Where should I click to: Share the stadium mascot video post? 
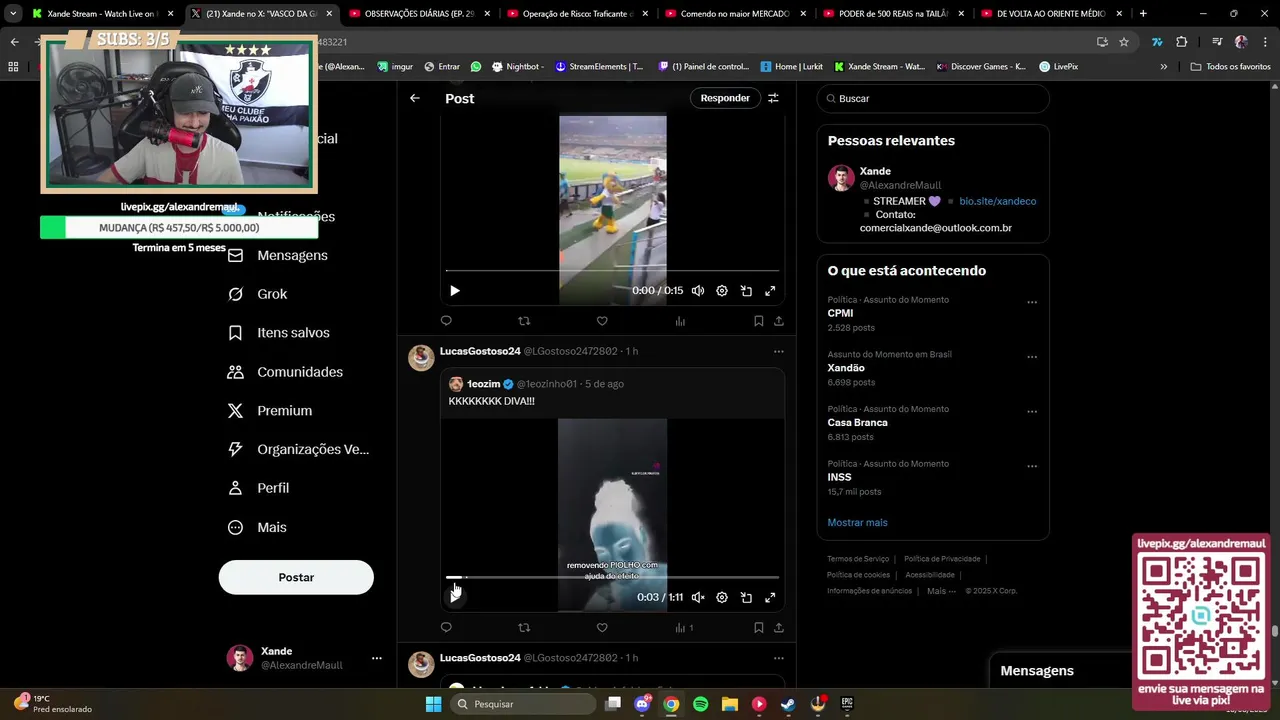point(779,321)
